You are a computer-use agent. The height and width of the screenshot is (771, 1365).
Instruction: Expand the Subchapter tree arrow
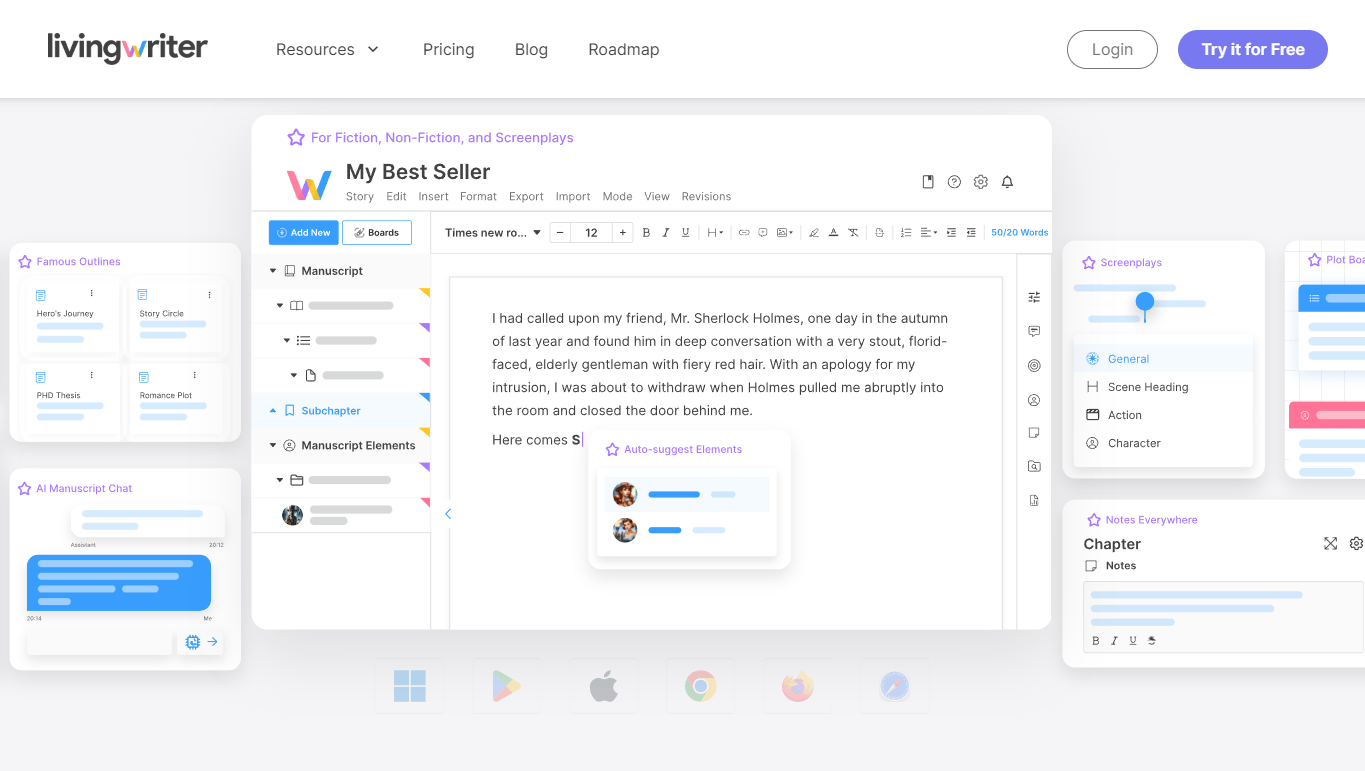tap(273, 411)
